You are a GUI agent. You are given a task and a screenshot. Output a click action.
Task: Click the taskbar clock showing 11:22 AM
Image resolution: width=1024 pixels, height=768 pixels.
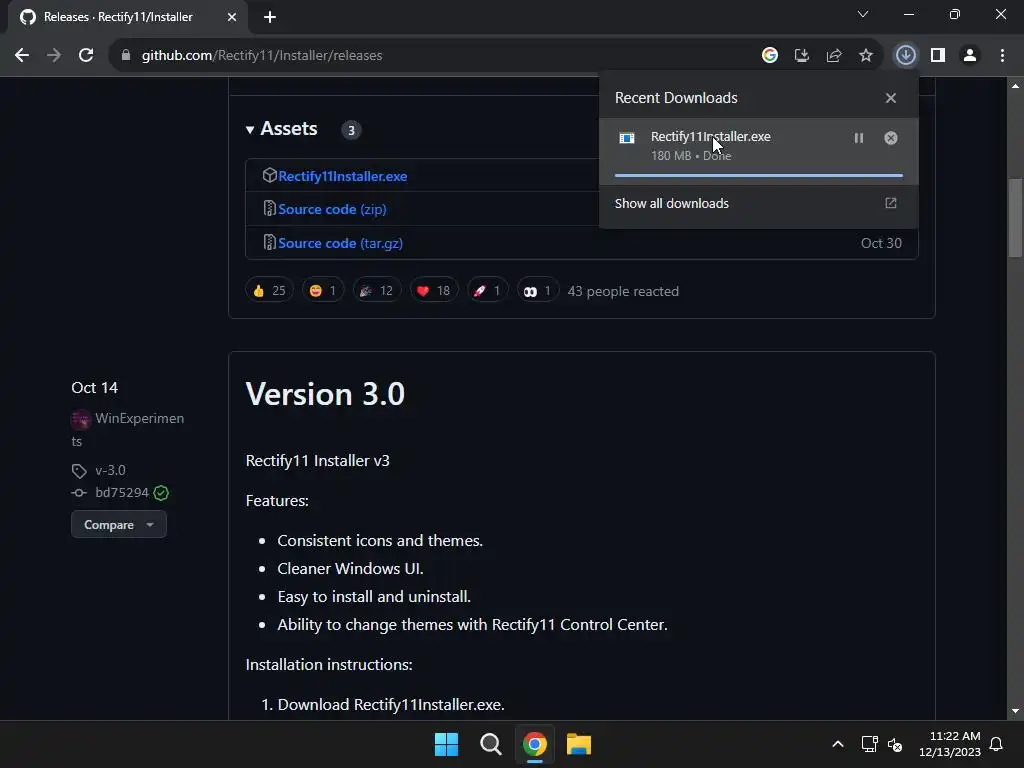[x=950, y=744]
